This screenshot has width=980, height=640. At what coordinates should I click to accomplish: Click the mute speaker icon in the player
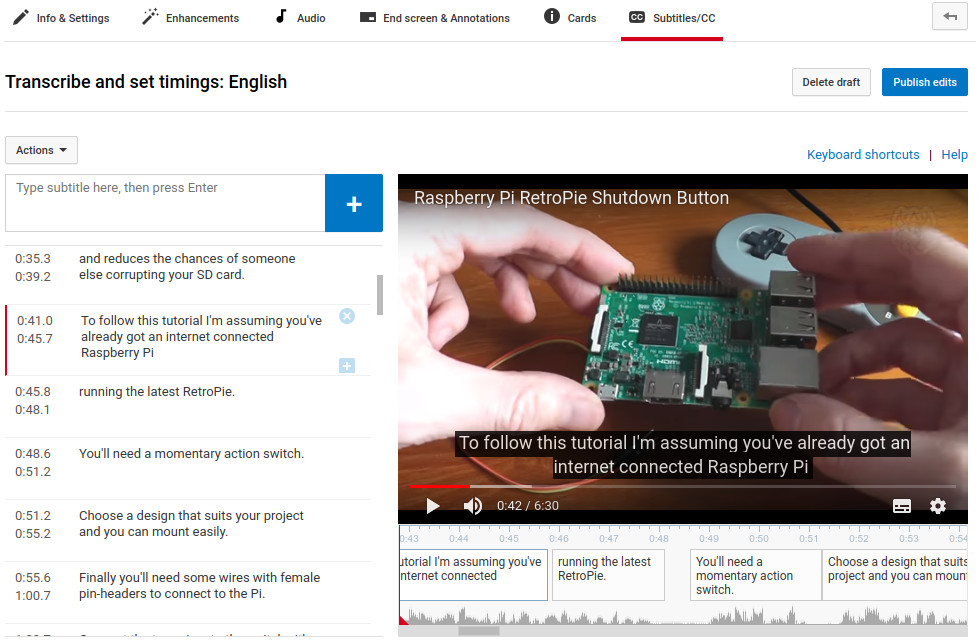(x=472, y=506)
